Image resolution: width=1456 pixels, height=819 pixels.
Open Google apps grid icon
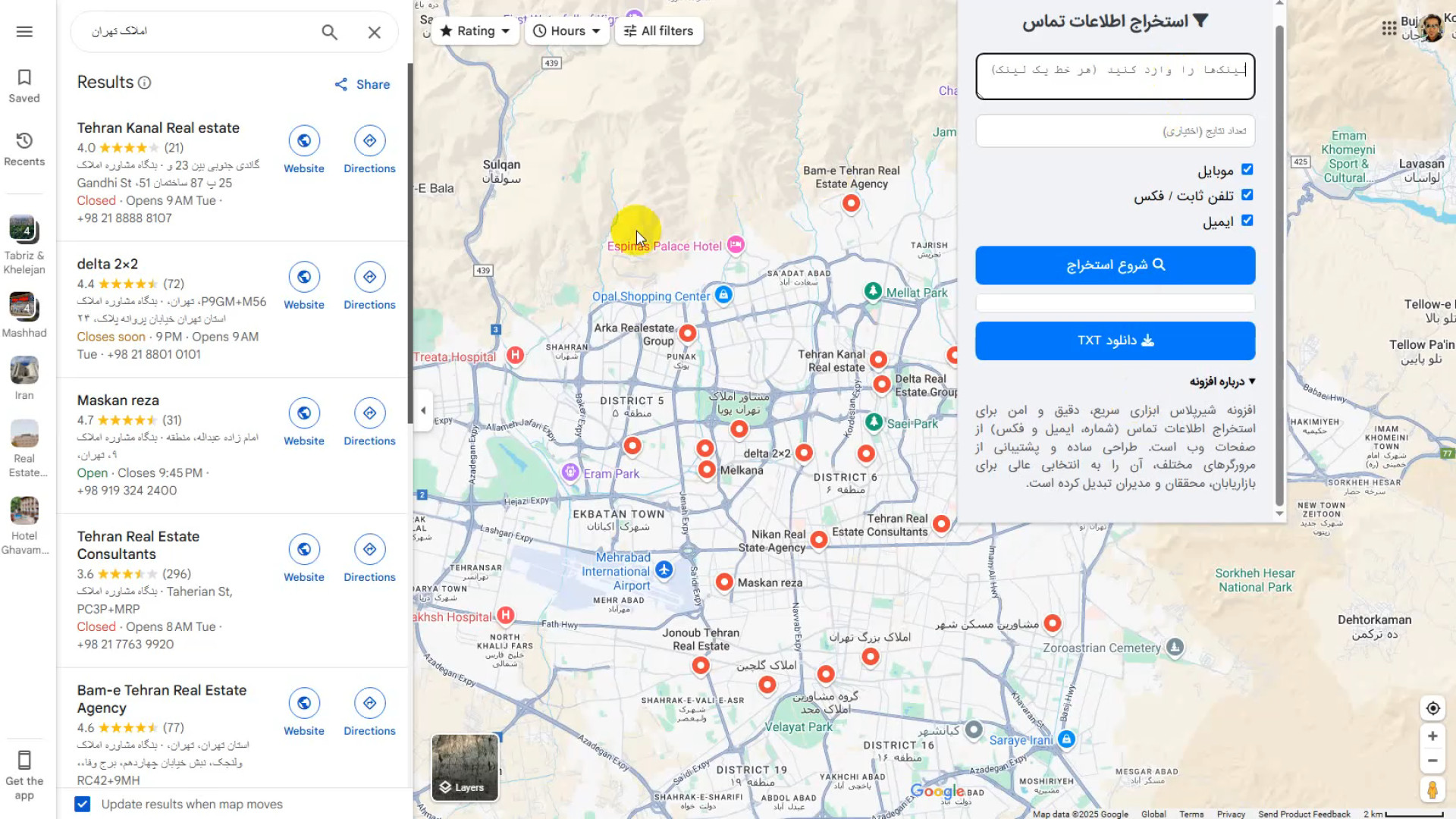1389,28
